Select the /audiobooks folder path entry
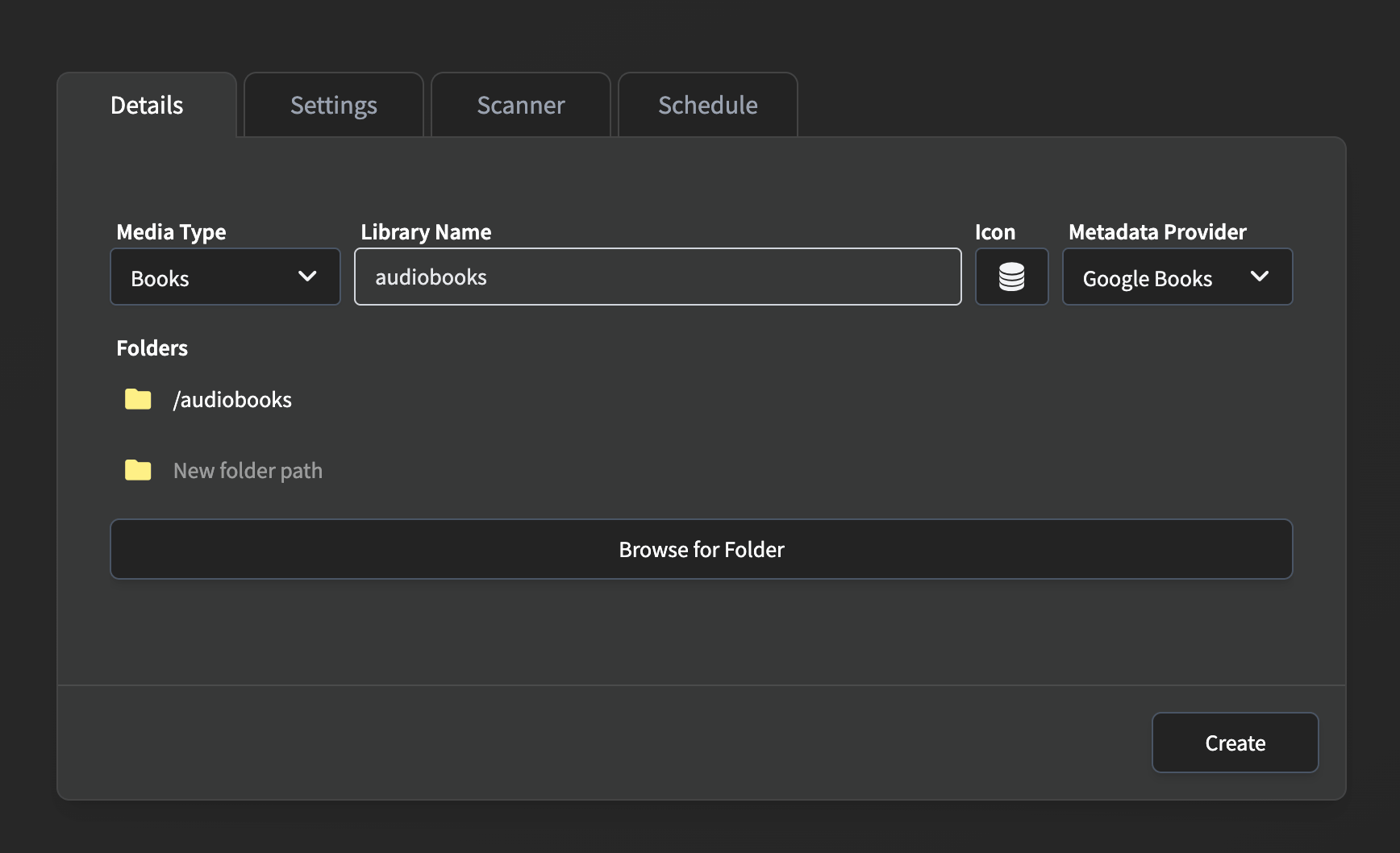 232,400
